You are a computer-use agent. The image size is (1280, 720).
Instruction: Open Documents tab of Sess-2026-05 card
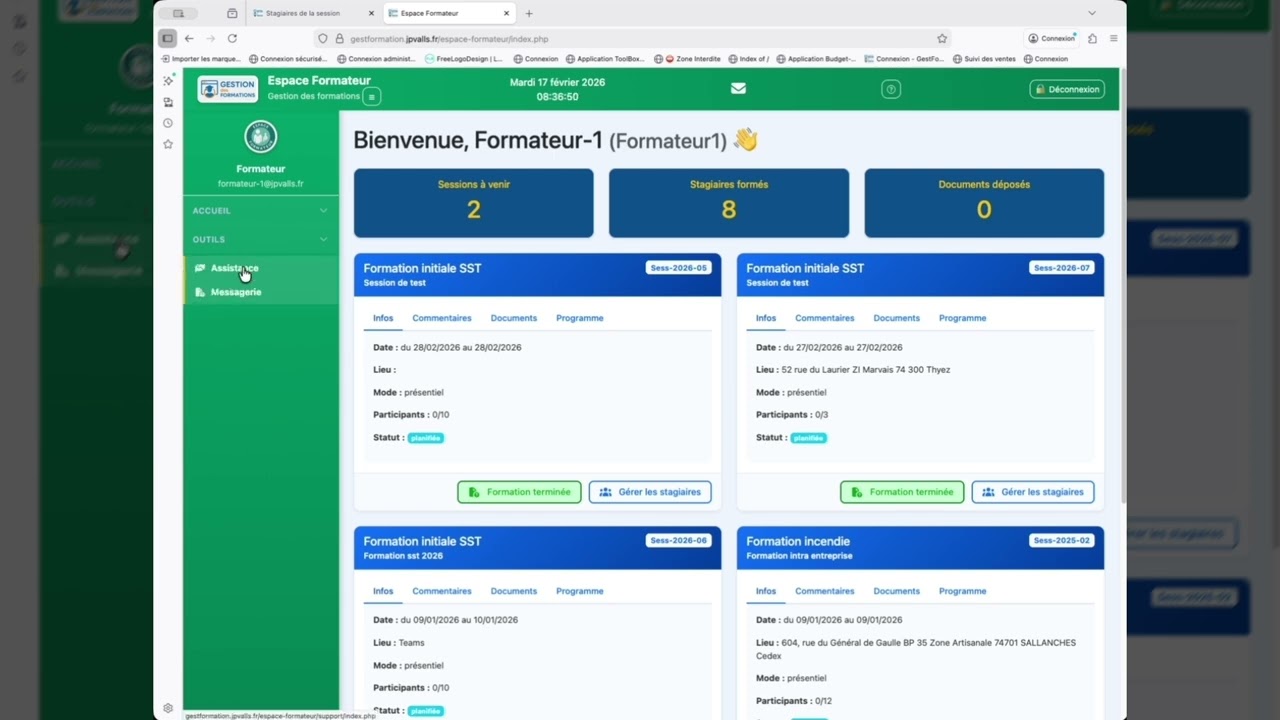(514, 318)
